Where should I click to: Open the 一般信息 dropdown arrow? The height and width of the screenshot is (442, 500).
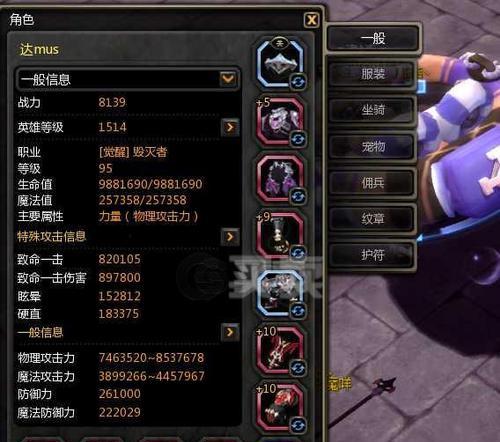228,79
